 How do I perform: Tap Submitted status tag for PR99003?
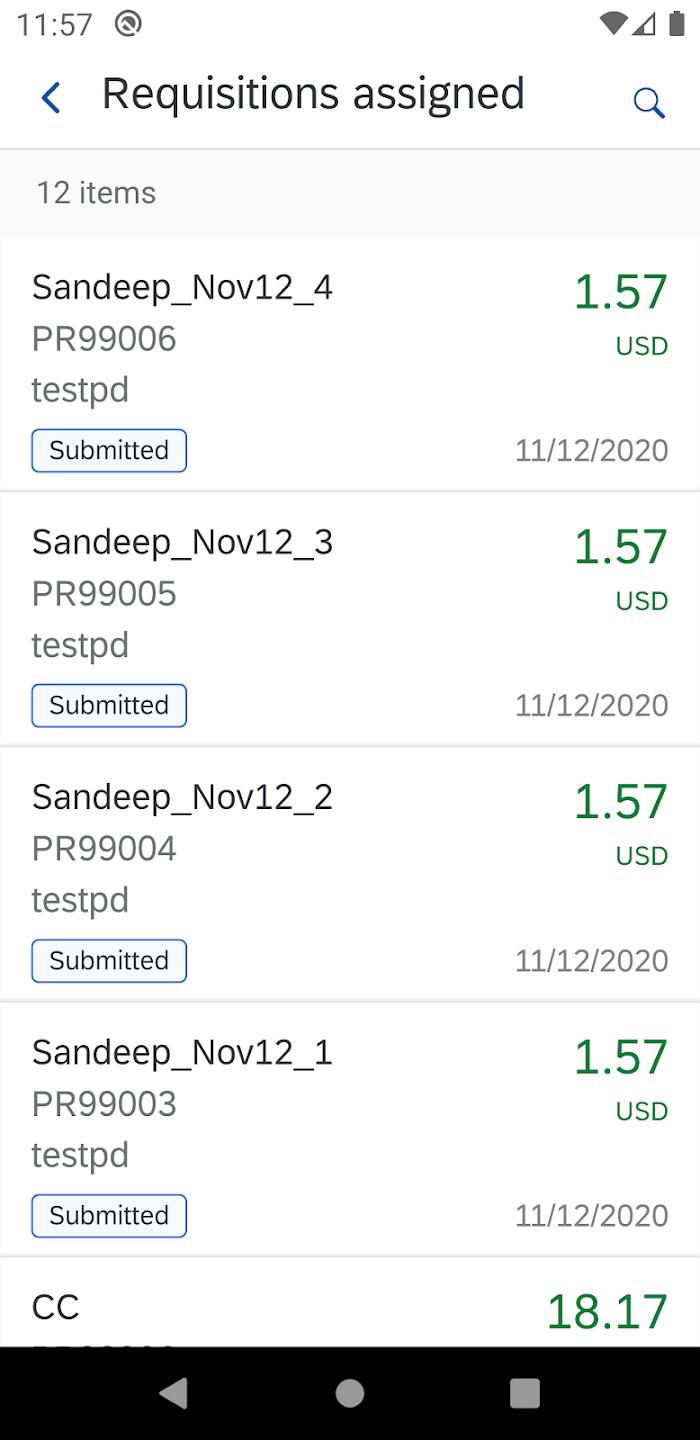pyautogui.click(x=109, y=1216)
